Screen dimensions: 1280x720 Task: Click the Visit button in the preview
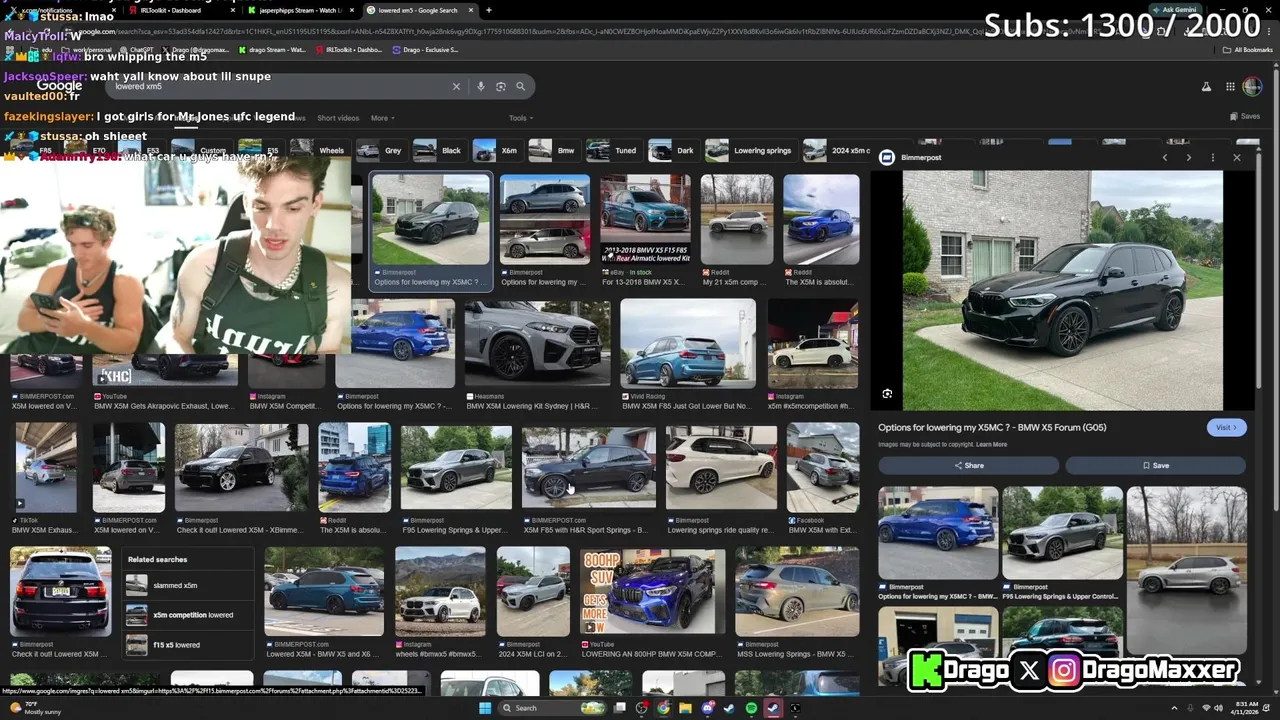[x=1226, y=427]
